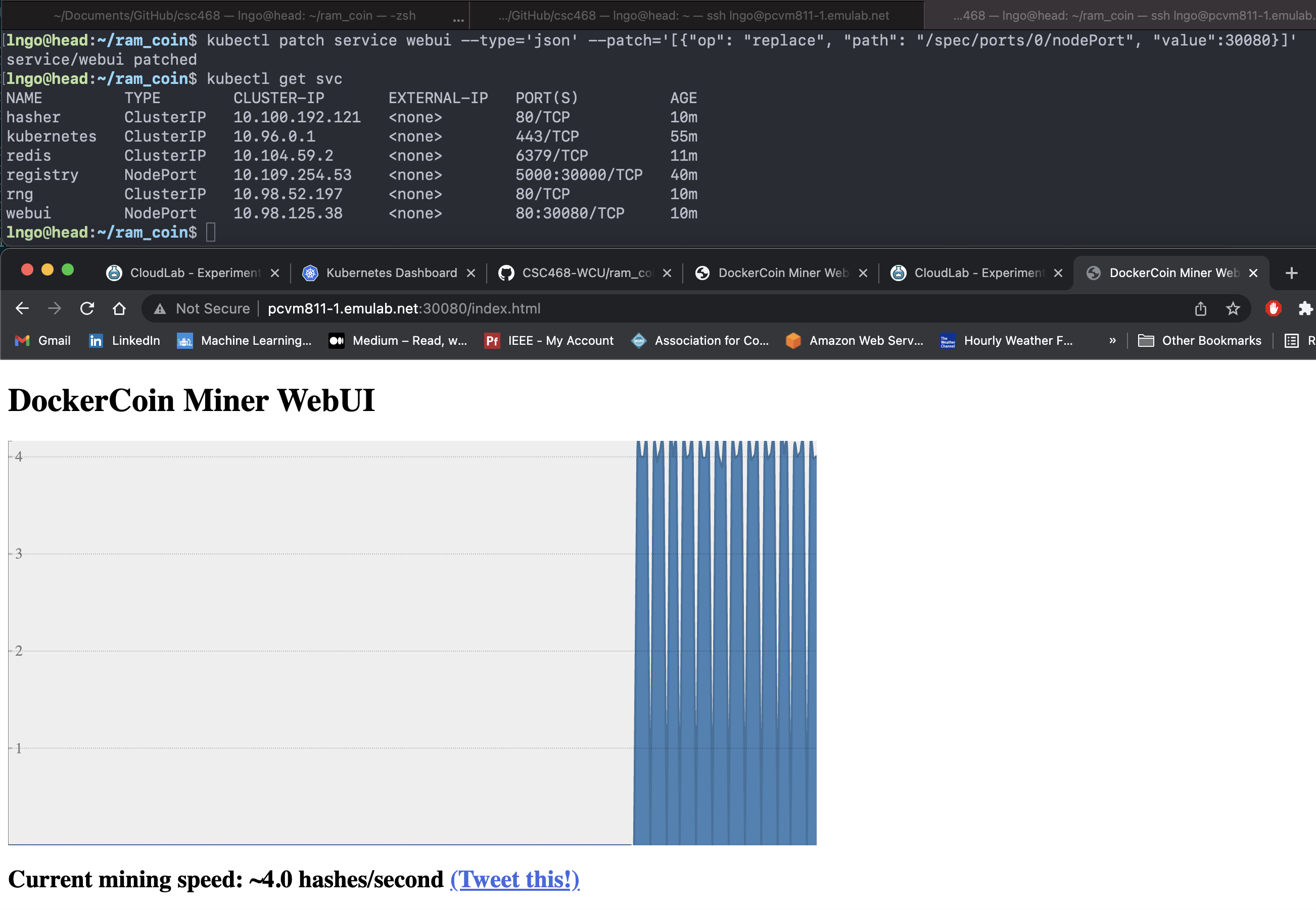This screenshot has width=1316, height=910.
Task: Open the Other Bookmarks folder
Action: 1199,340
